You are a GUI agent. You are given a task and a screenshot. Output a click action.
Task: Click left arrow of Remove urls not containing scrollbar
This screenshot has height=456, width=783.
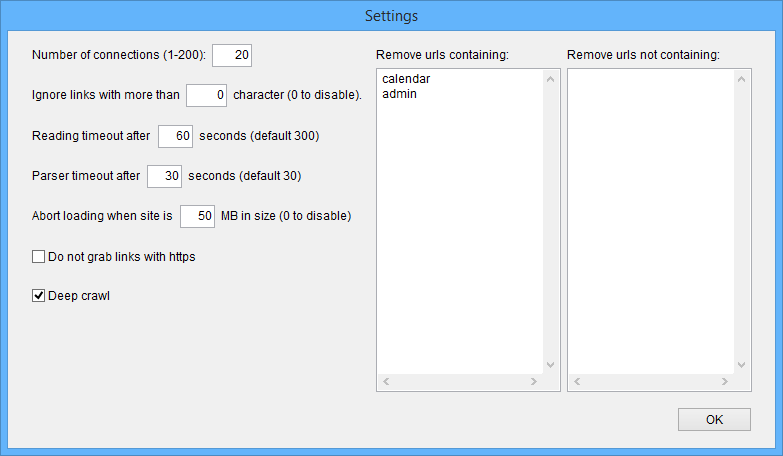576,382
